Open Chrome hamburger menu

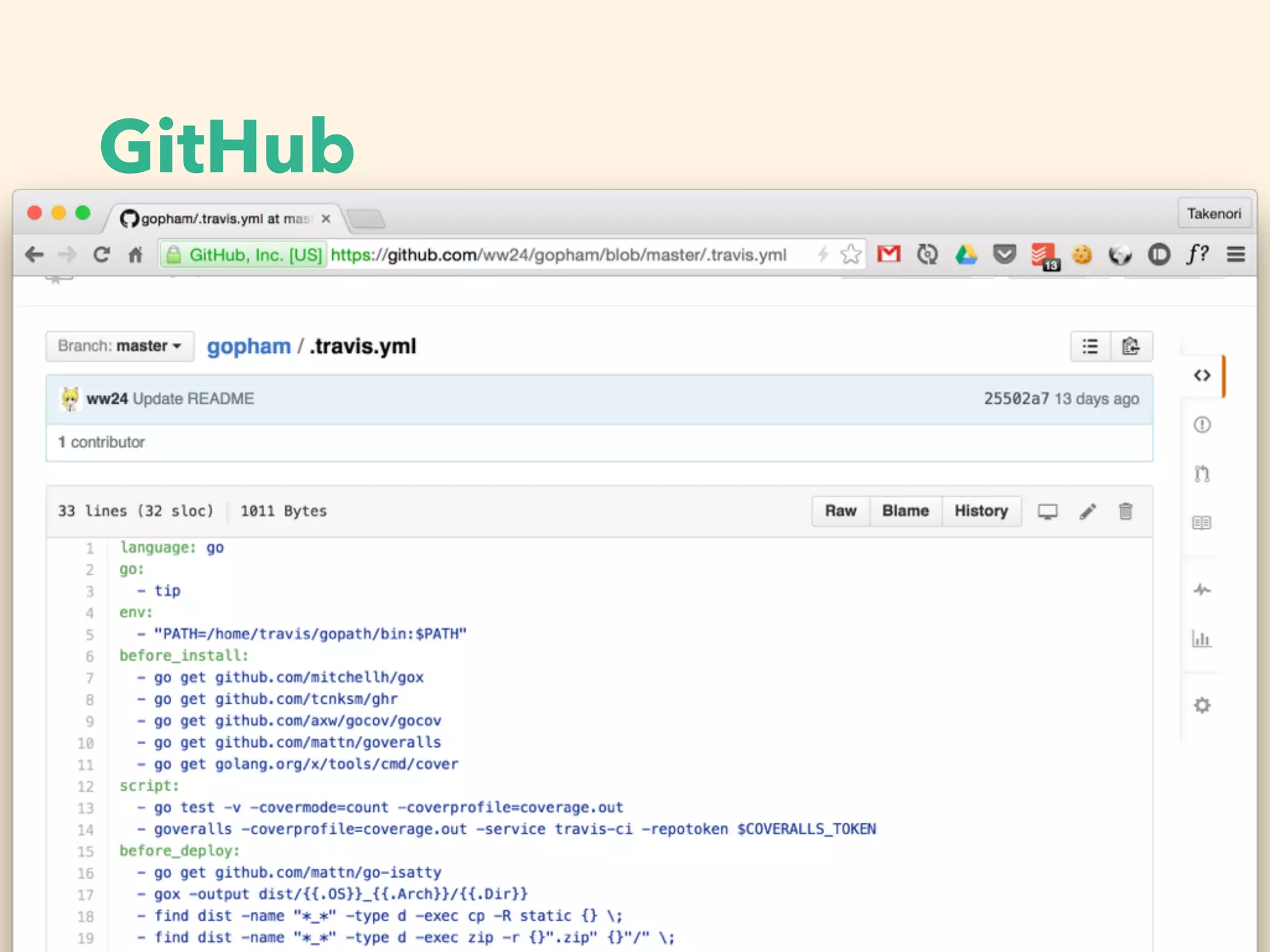click(1236, 254)
